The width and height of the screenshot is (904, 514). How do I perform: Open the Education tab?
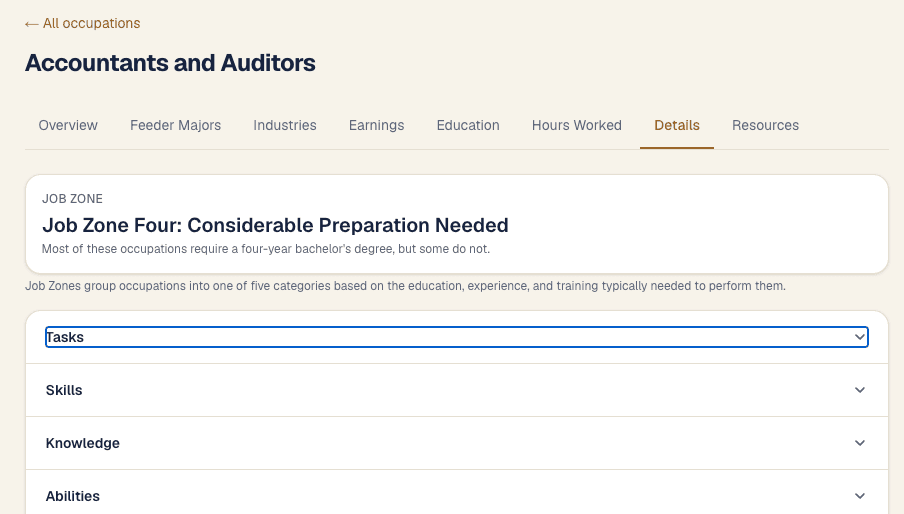(468, 125)
